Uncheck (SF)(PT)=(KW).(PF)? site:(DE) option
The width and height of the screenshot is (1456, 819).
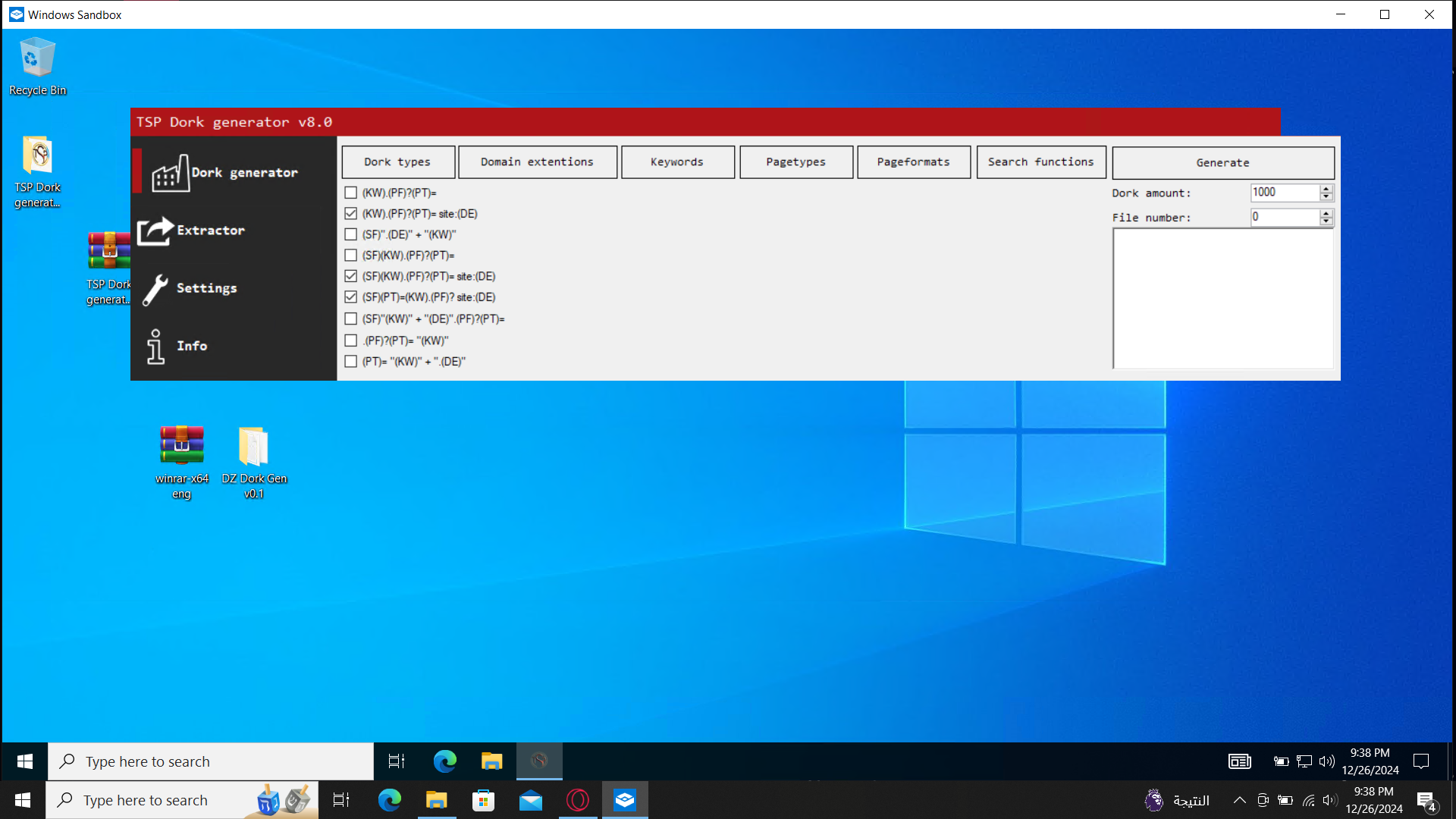click(x=350, y=297)
